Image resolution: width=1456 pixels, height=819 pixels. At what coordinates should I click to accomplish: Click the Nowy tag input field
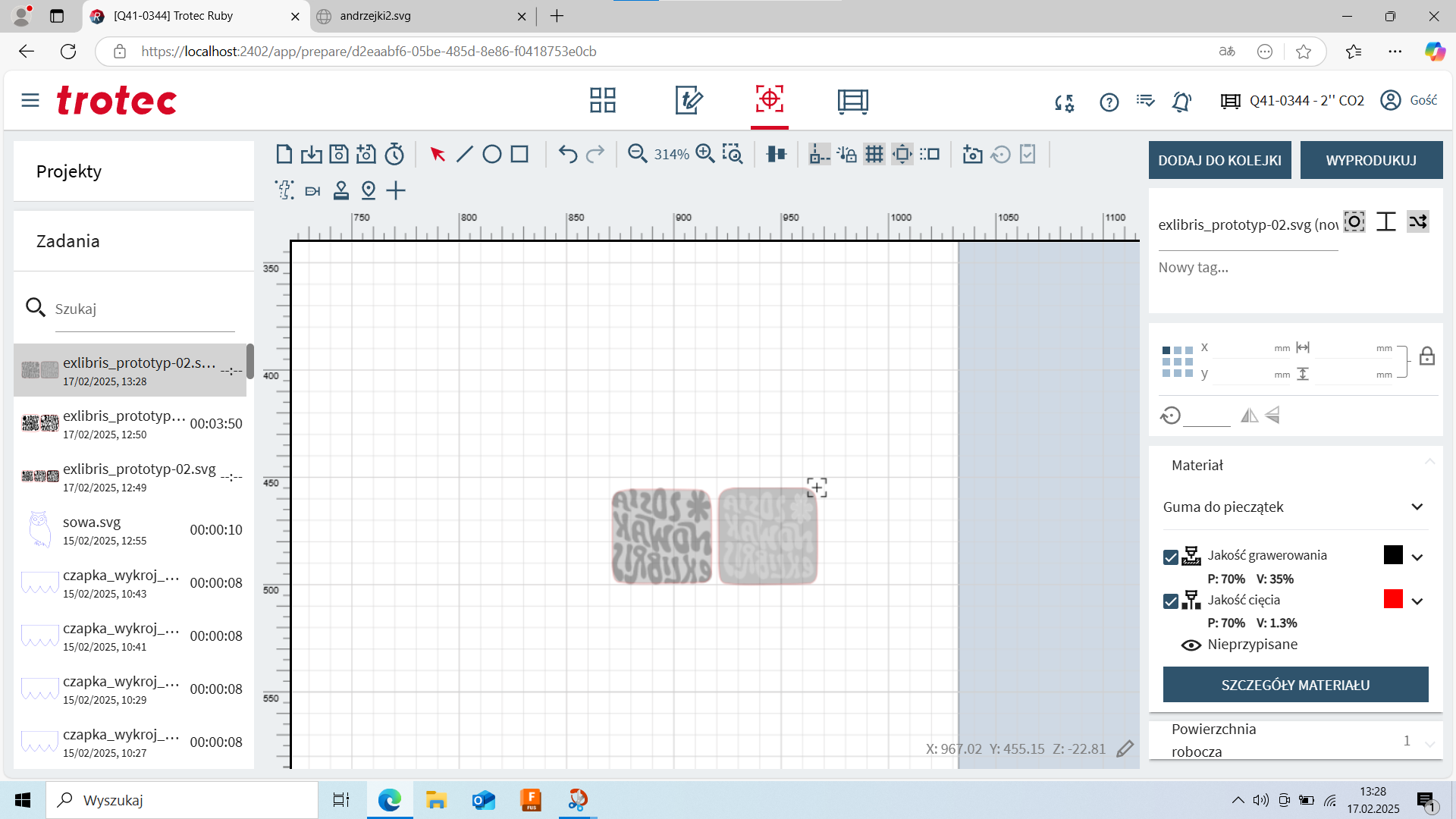1248,268
